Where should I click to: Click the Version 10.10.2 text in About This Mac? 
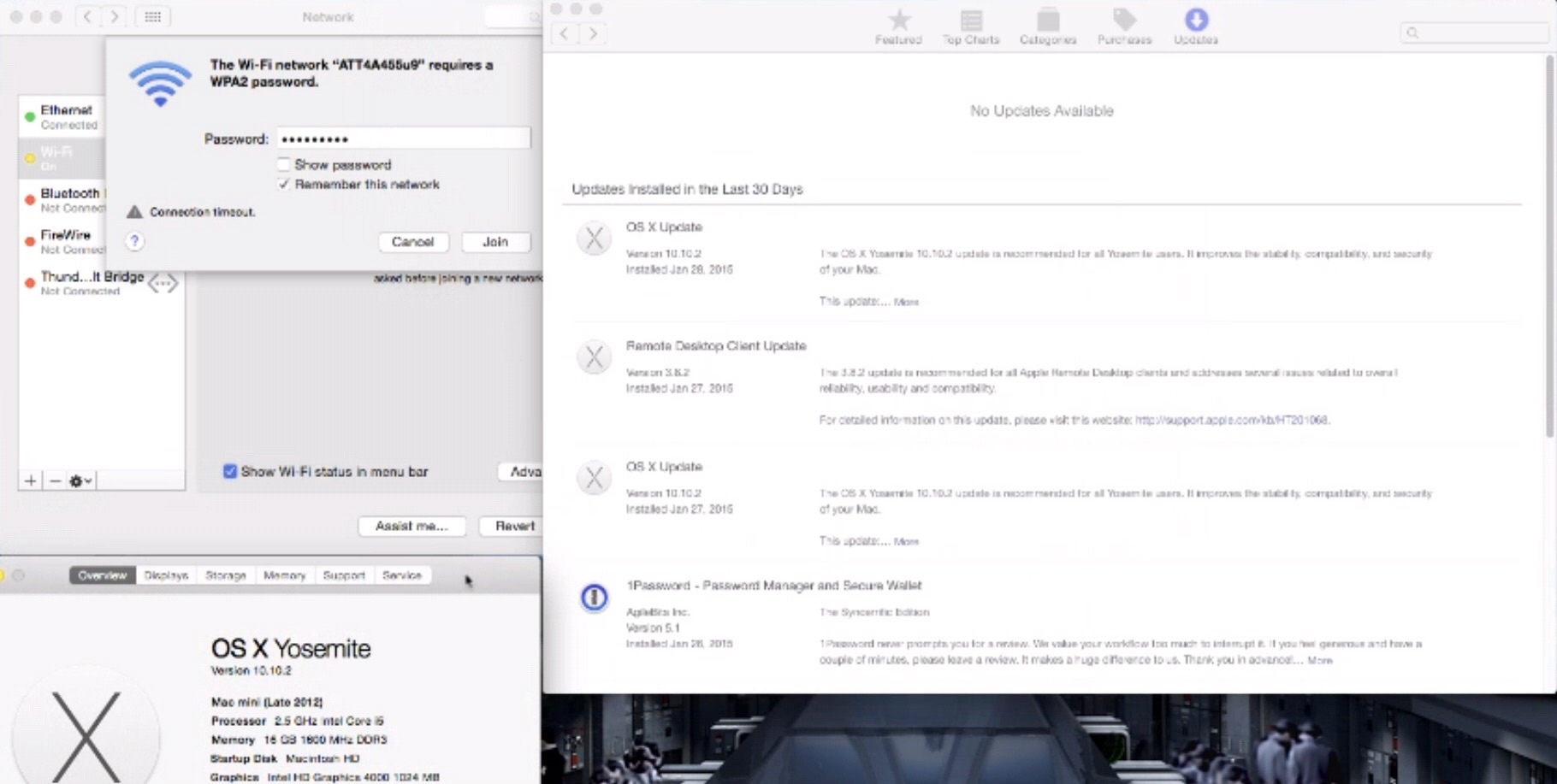[252, 671]
